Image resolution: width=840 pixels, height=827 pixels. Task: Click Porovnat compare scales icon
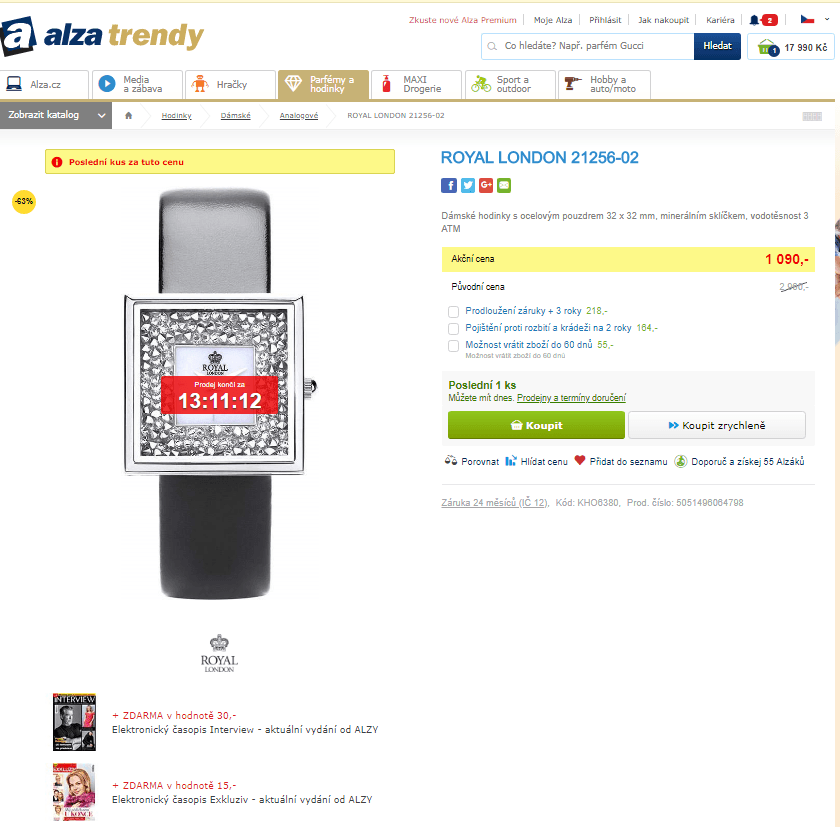[451, 461]
